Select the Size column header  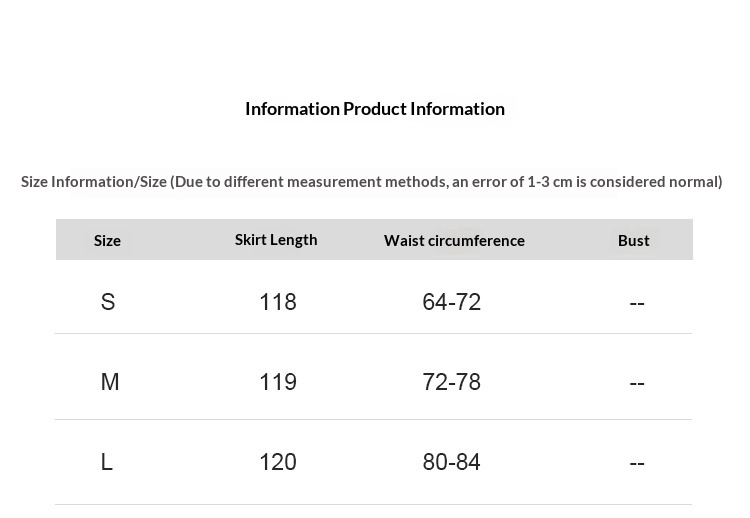107,240
